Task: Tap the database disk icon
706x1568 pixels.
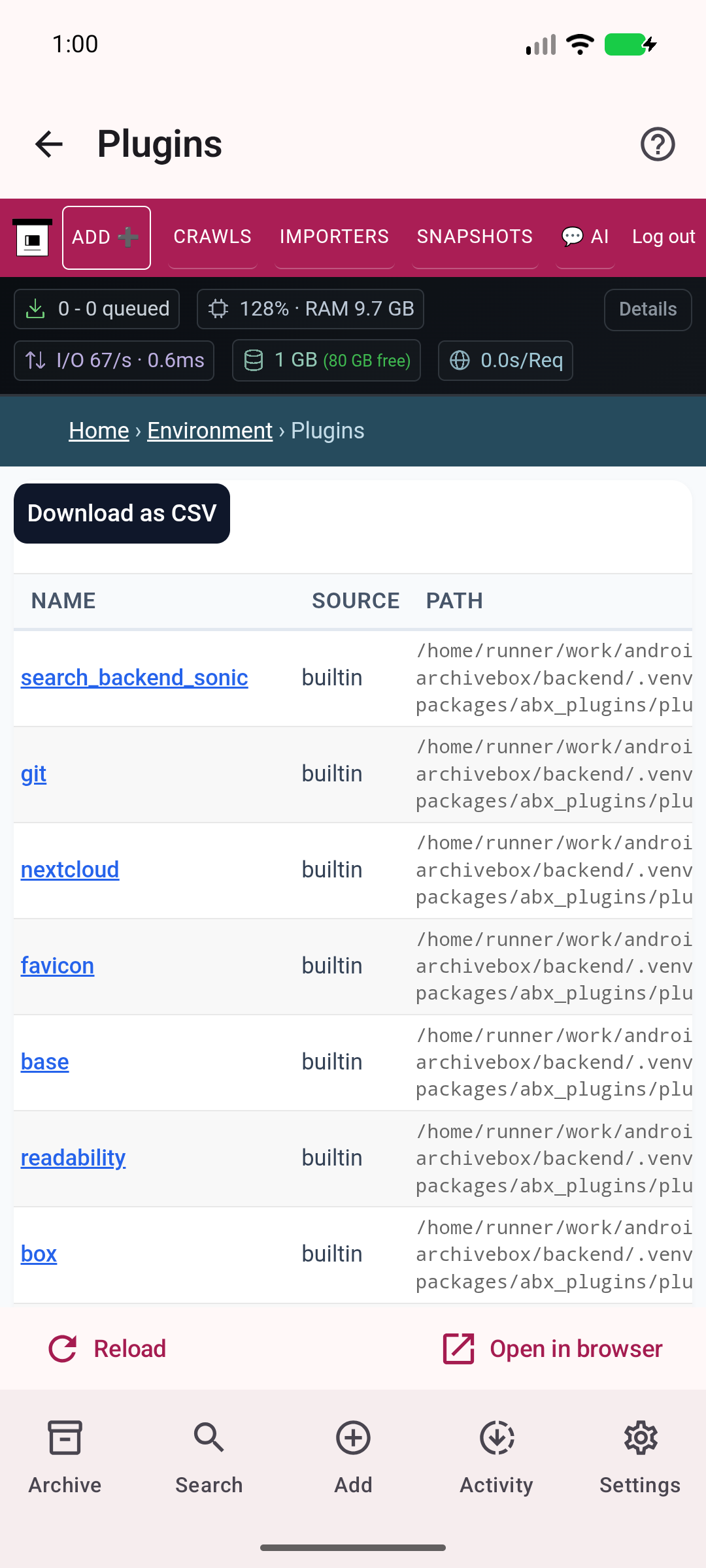Action: tap(254, 361)
